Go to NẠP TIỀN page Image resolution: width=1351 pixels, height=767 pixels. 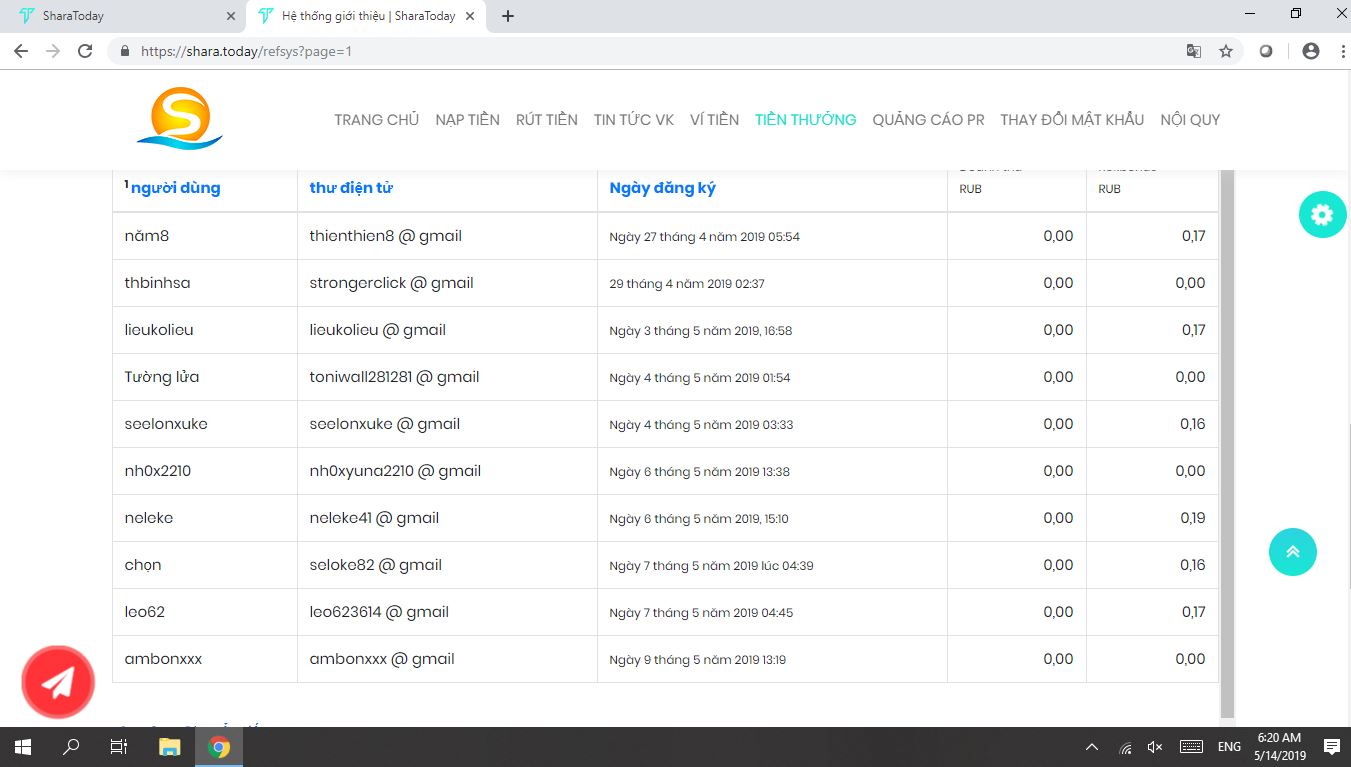[x=467, y=120]
